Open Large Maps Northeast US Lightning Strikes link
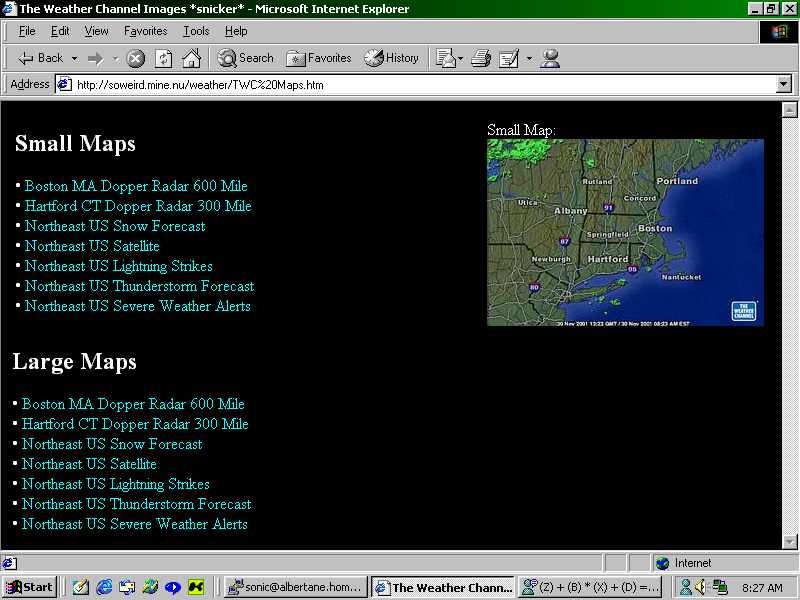The image size is (800, 600). (x=116, y=484)
